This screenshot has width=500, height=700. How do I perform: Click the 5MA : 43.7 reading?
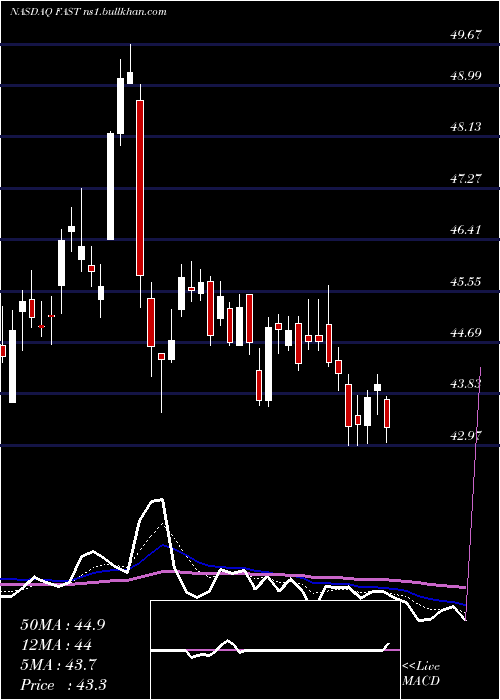click(57, 665)
